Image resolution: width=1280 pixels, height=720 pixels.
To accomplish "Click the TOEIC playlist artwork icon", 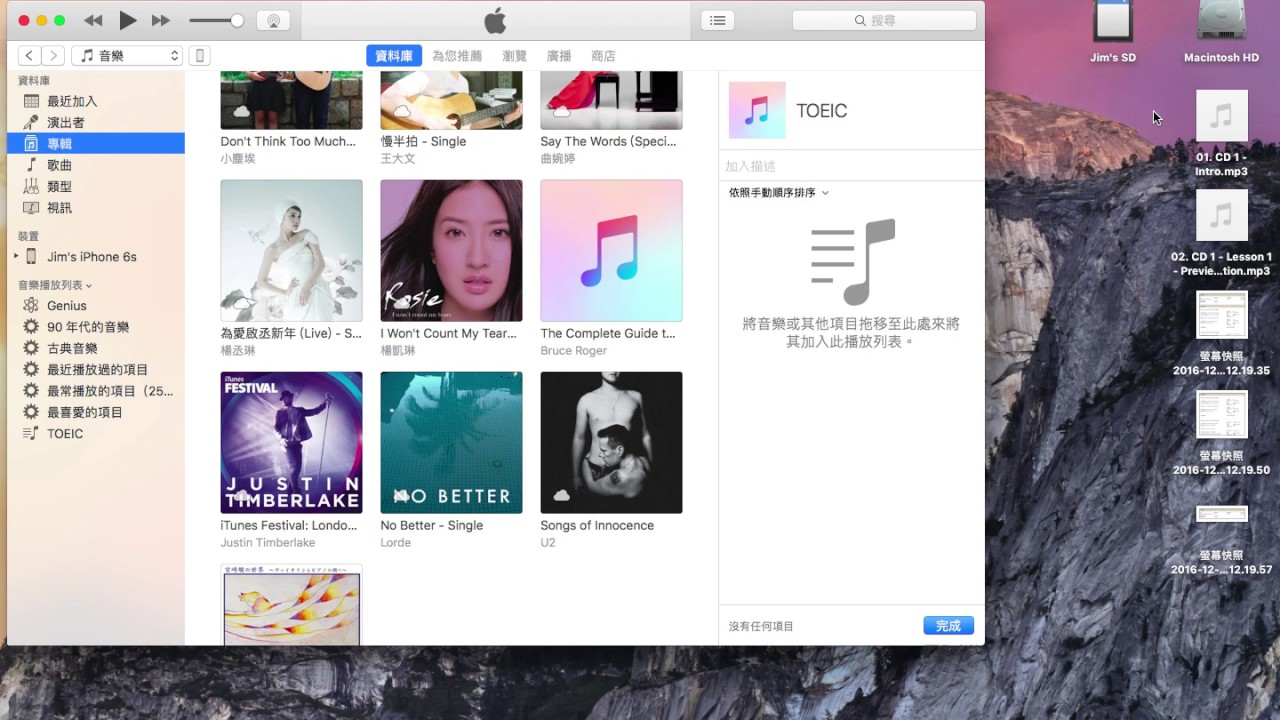I will (x=757, y=110).
